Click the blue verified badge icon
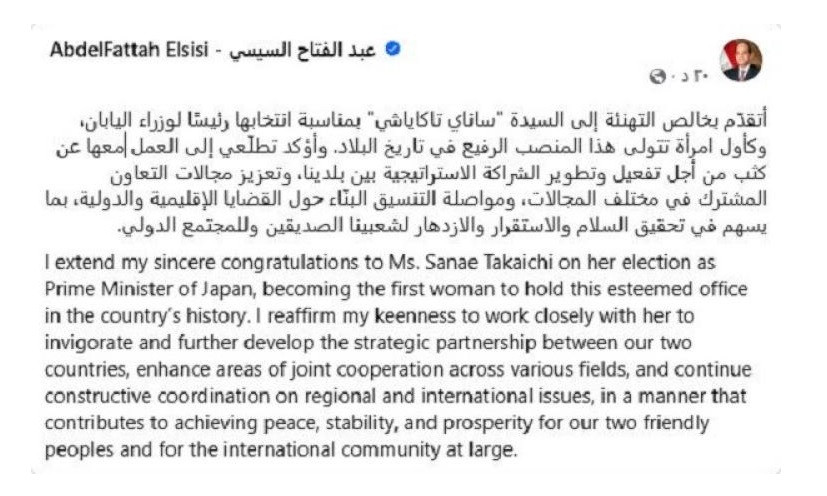The image size is (827, 496). pyautogui.click(x=393, y=49)
